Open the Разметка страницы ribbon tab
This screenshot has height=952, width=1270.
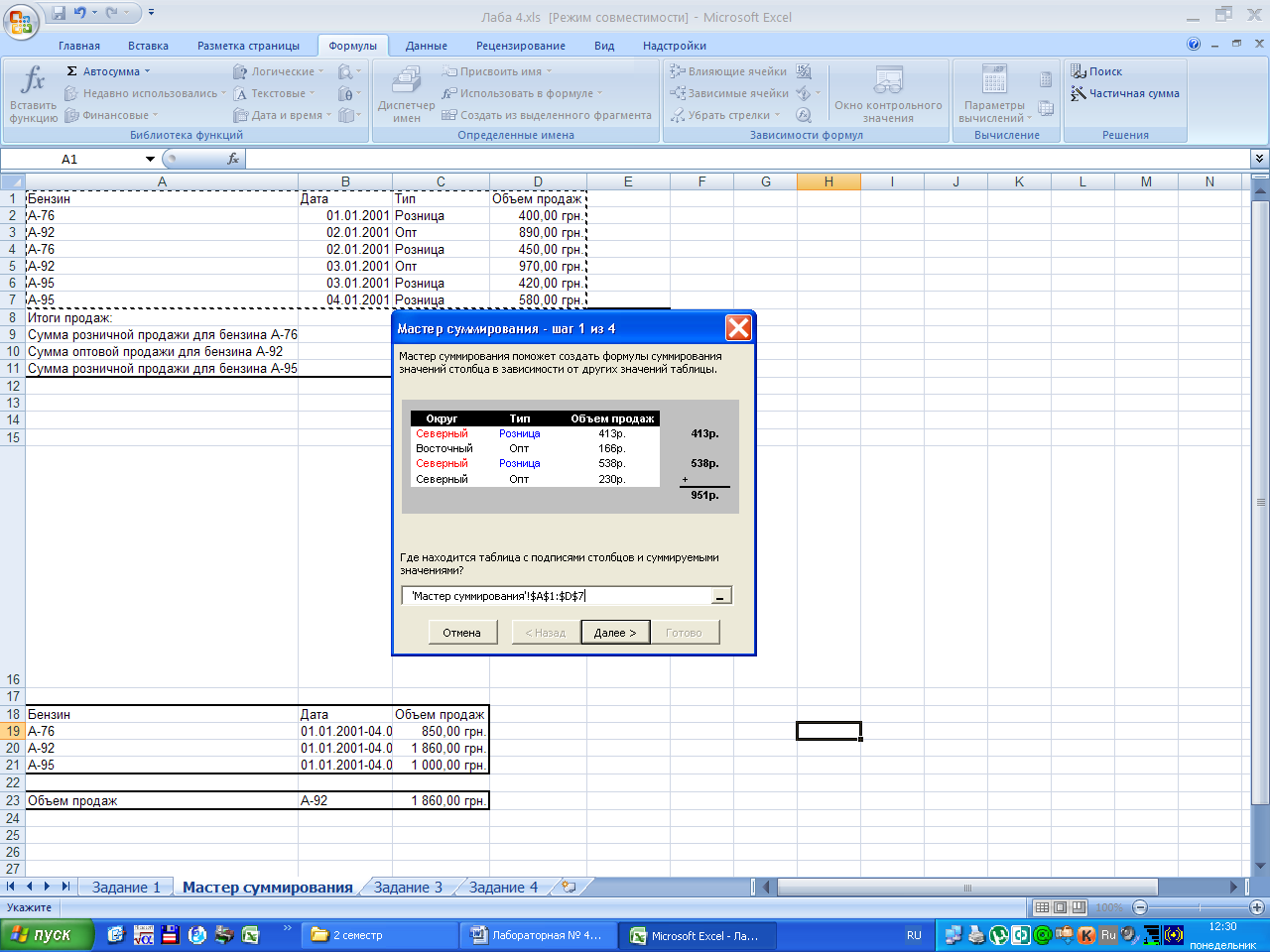click(248, 46)
